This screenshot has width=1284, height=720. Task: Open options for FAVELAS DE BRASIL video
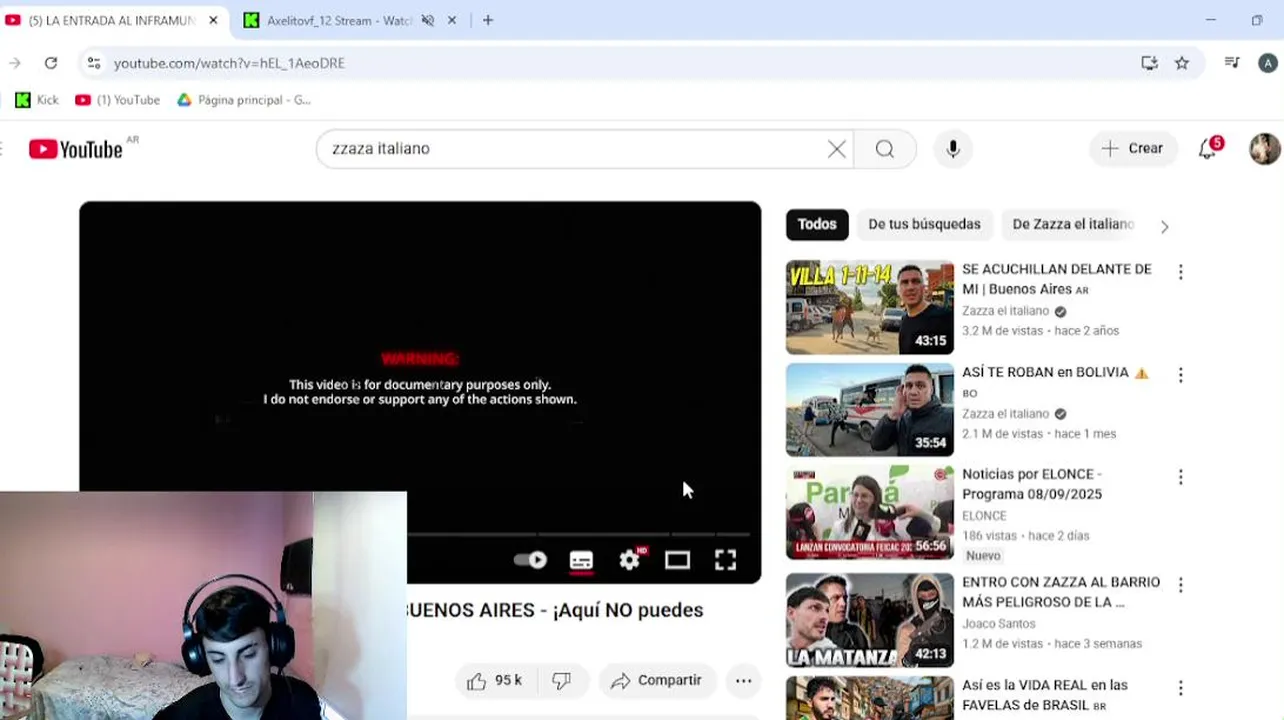coord(1181,688)
